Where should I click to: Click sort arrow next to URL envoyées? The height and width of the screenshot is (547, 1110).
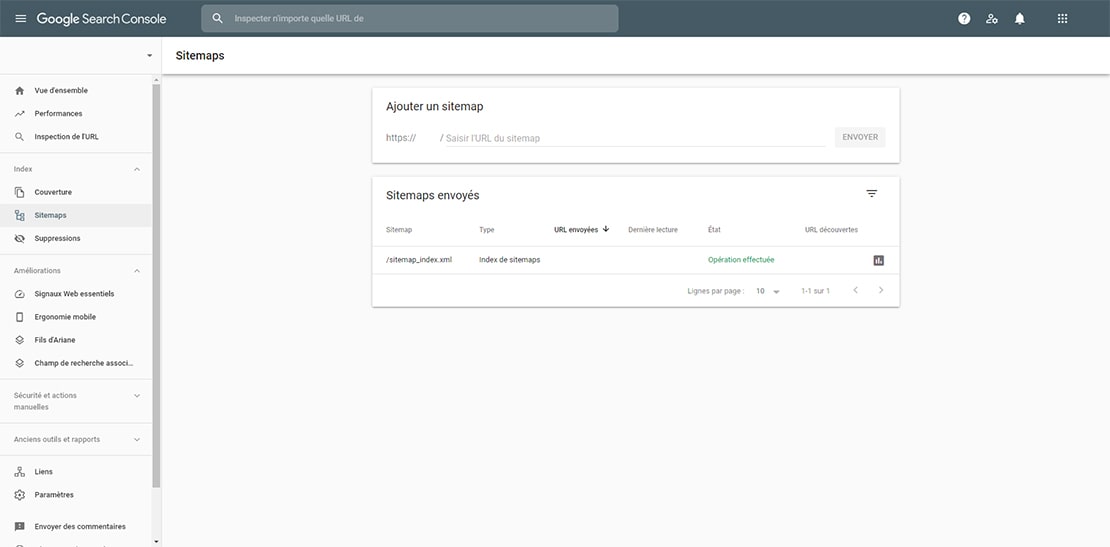[606, 229]
